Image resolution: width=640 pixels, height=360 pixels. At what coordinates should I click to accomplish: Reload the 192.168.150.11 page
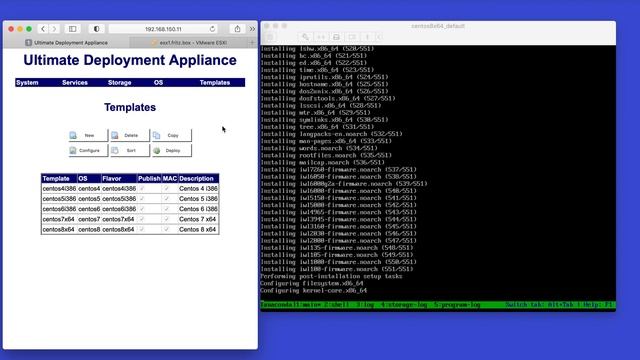[212, 29]
